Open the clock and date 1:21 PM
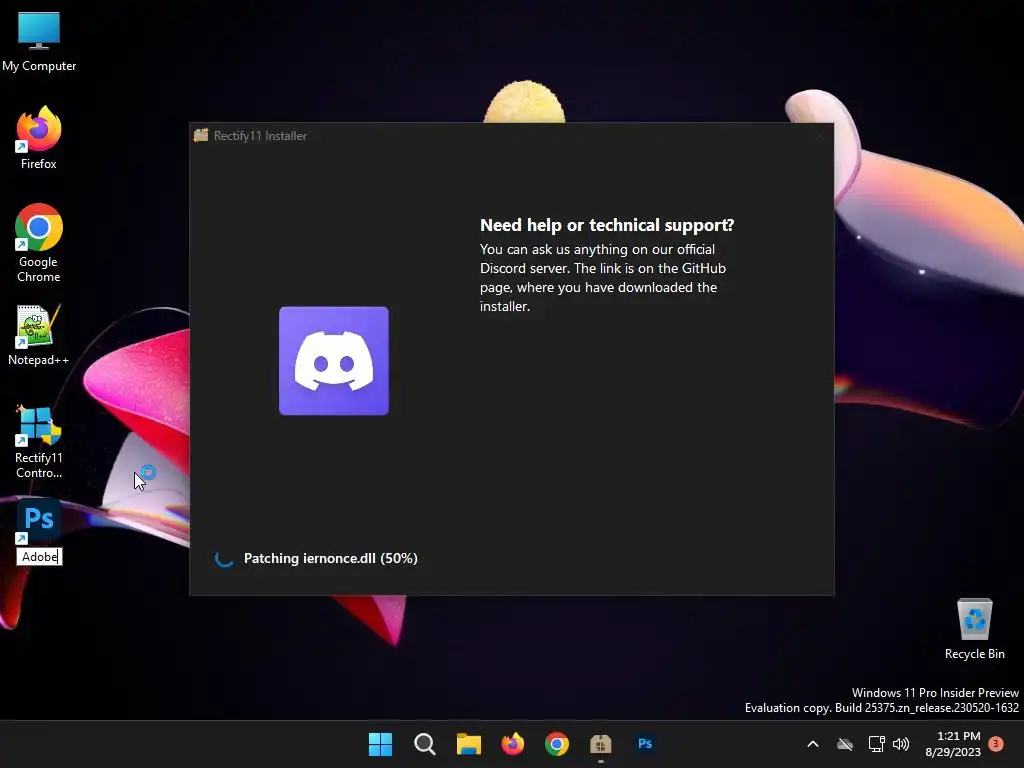The image size is (1024, 768). tap(953, 744)
